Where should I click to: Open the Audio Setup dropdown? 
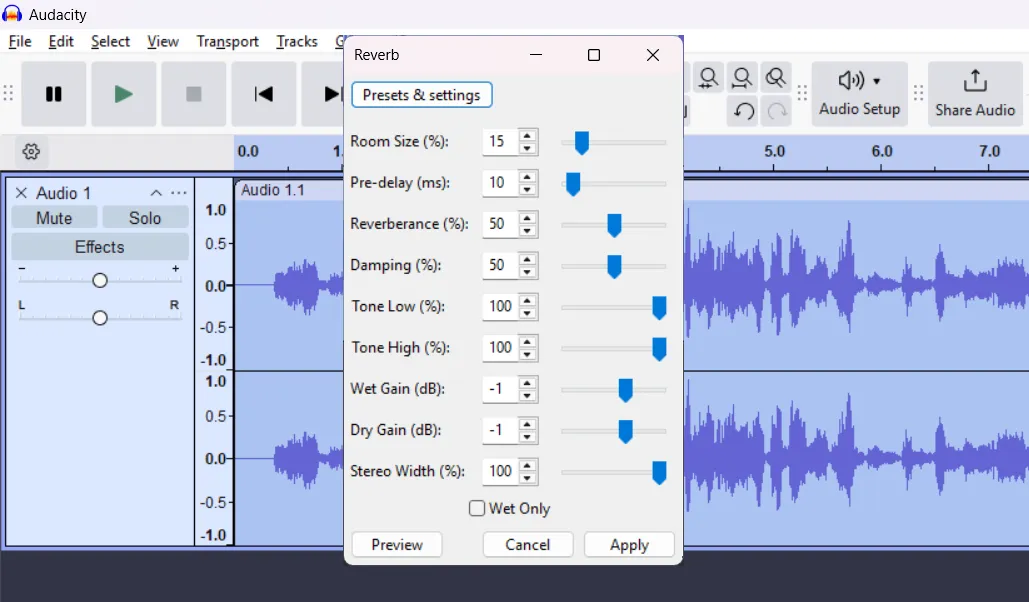pos(859,94)
